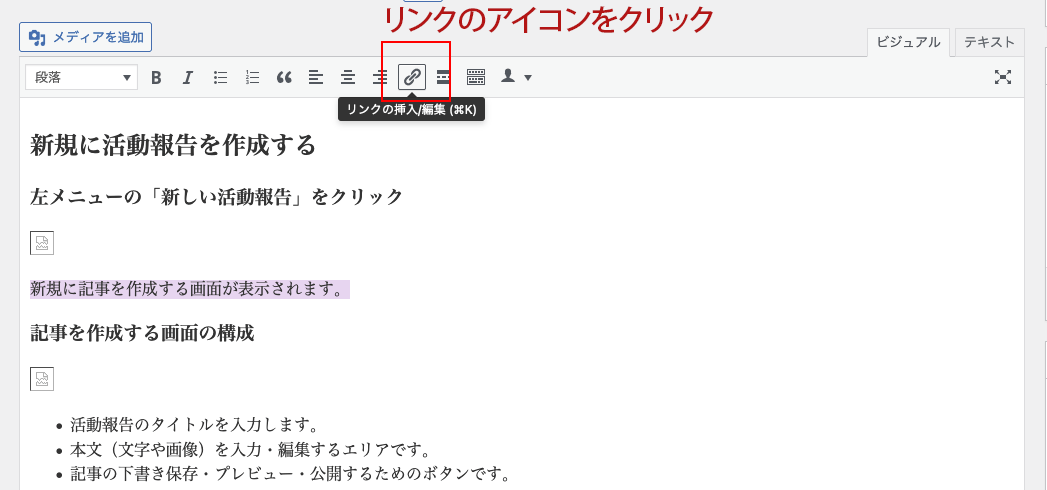Switch to the ビジュアル tab
The image size is (1047, 490).
coord(908,42)
